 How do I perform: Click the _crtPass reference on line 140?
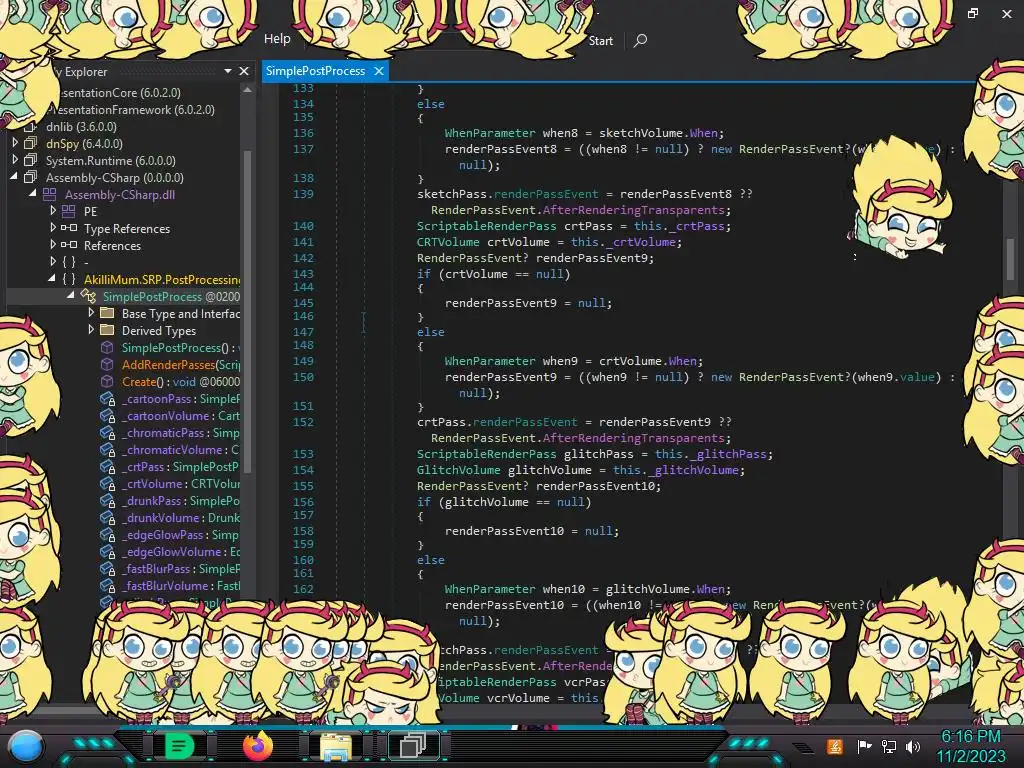tap(697, 226)
